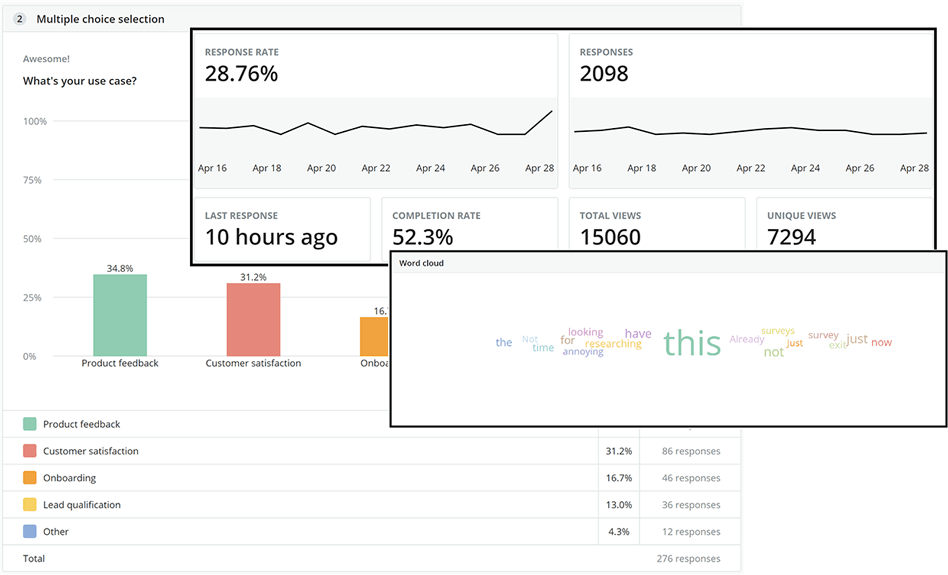The image size is (948, 575).
Task: Click the '4.3%' table cell
Action: [x=619, y=531]
